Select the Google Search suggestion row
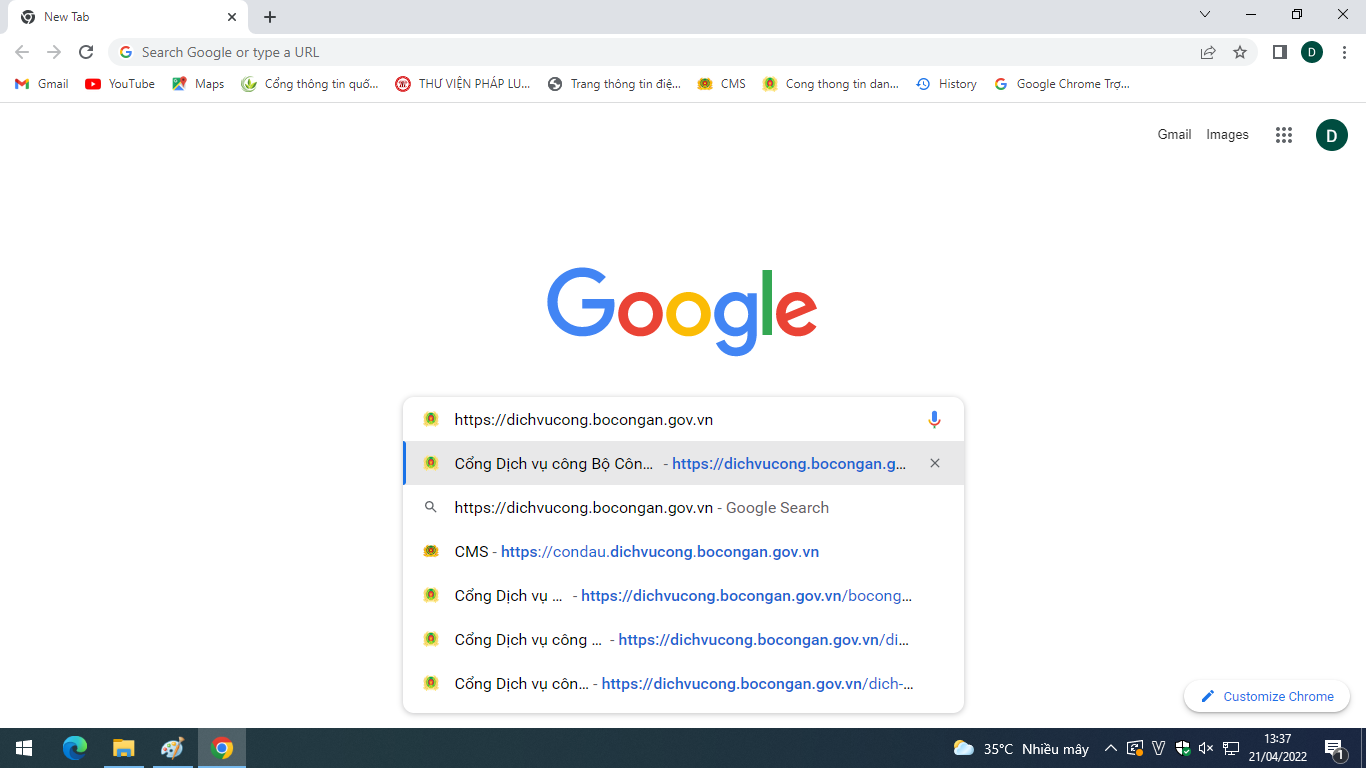Viewport: 1366px width, 768px height. click(683, 507)
